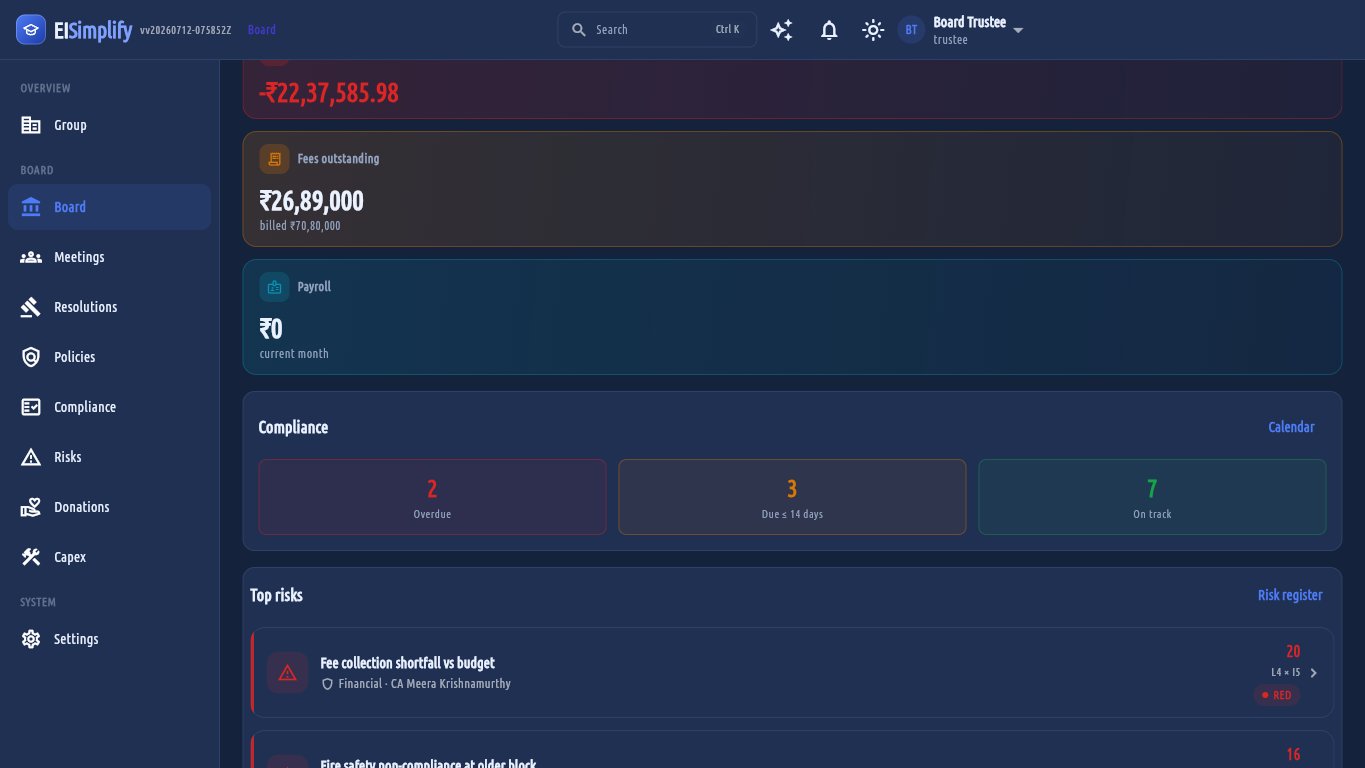The height and width of the screenshot is (768, 1365).
Task: Click the Board breadcrumb in header
Action: click(x=262, y=30)
